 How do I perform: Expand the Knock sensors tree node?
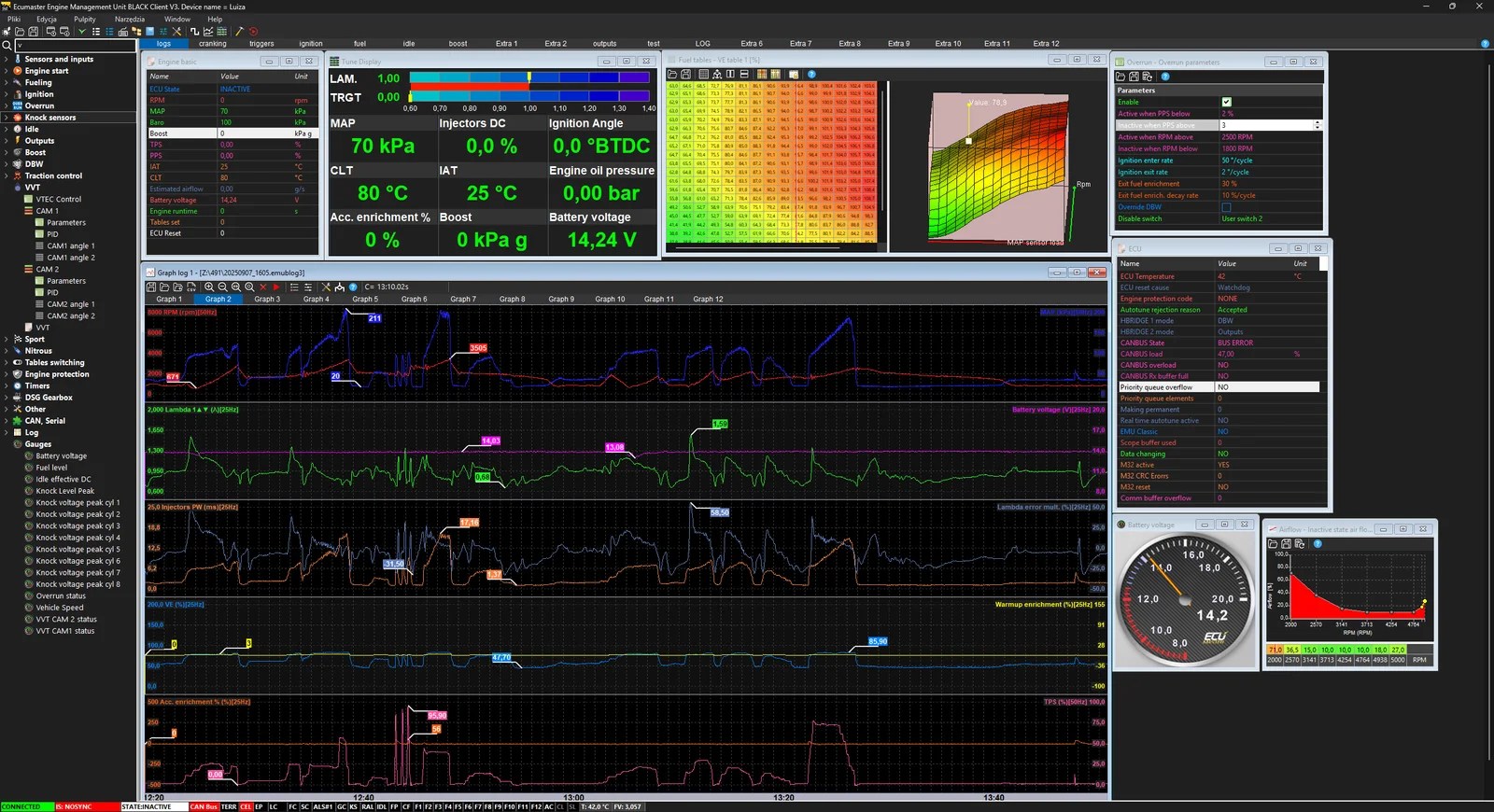(7, 118)
